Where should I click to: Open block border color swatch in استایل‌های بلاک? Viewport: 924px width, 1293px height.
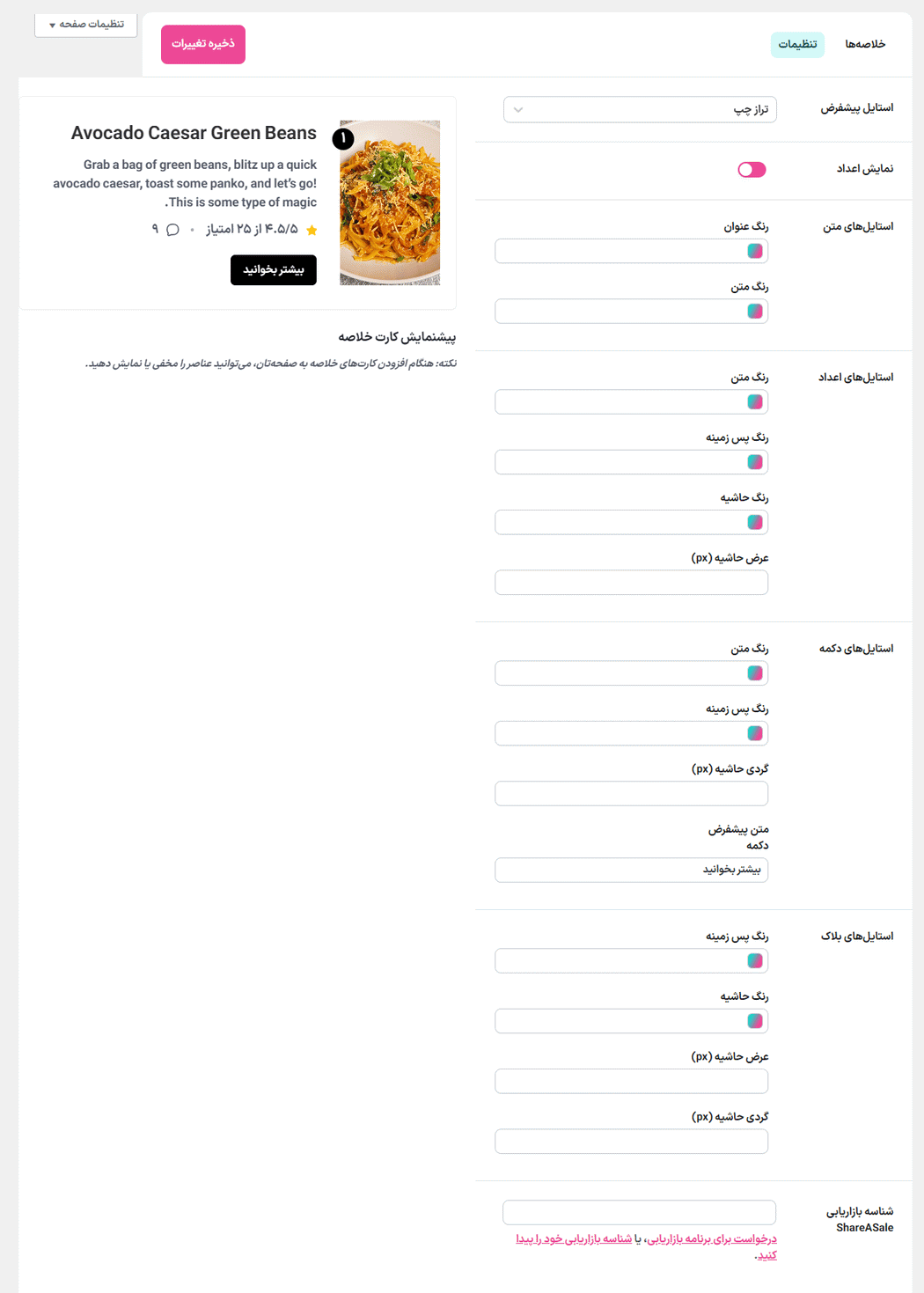[x=755, y=1021]
